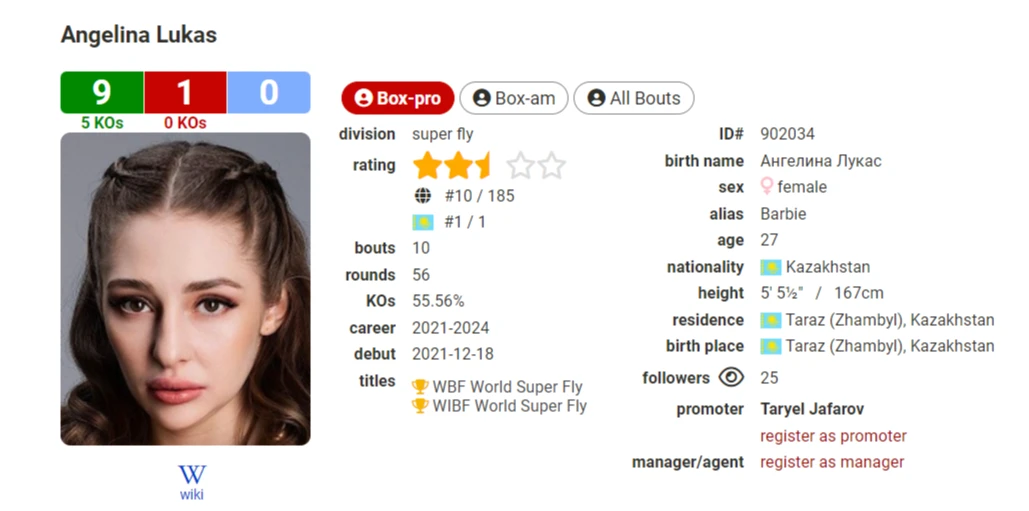This screenshot has height=511, width=1029.
Task: Open promoter Taryel Jafarov's page
Action: tap(812, 409)
